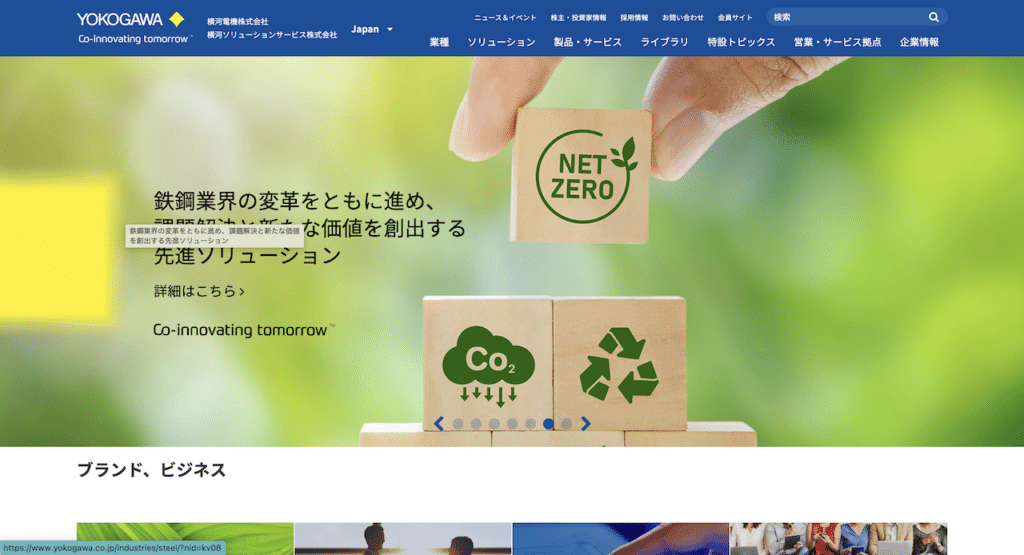
Task: Select the third carousel dot
Action: [x=494, y=424]
